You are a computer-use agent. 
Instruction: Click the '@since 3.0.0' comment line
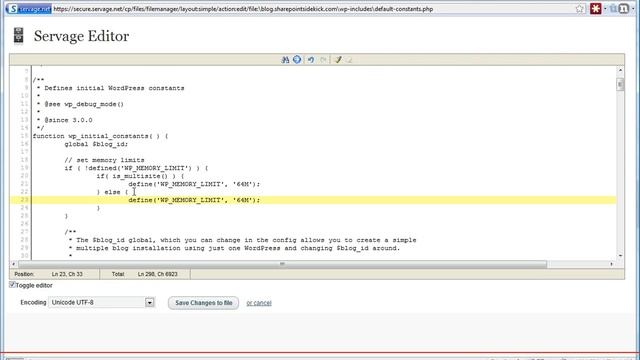64,120
